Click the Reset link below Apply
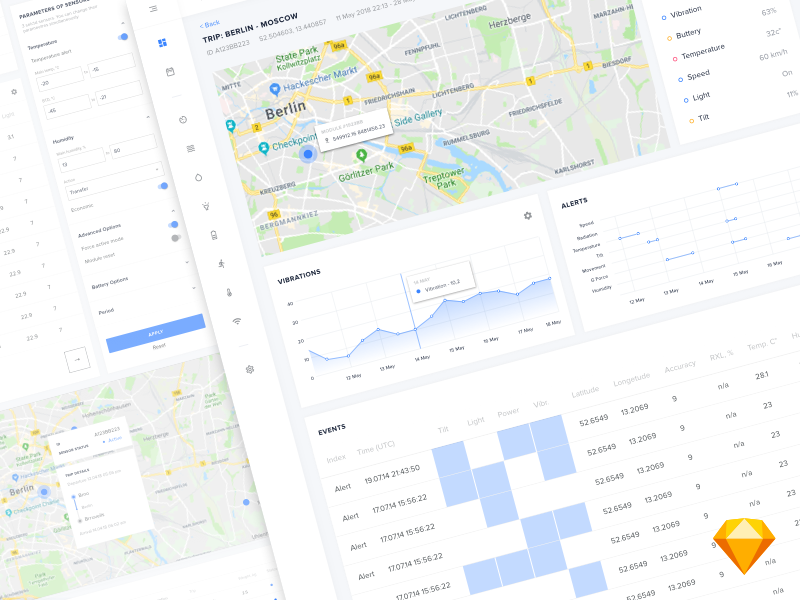800x600 pixels. pyautogui.click(x=159, y=346)
